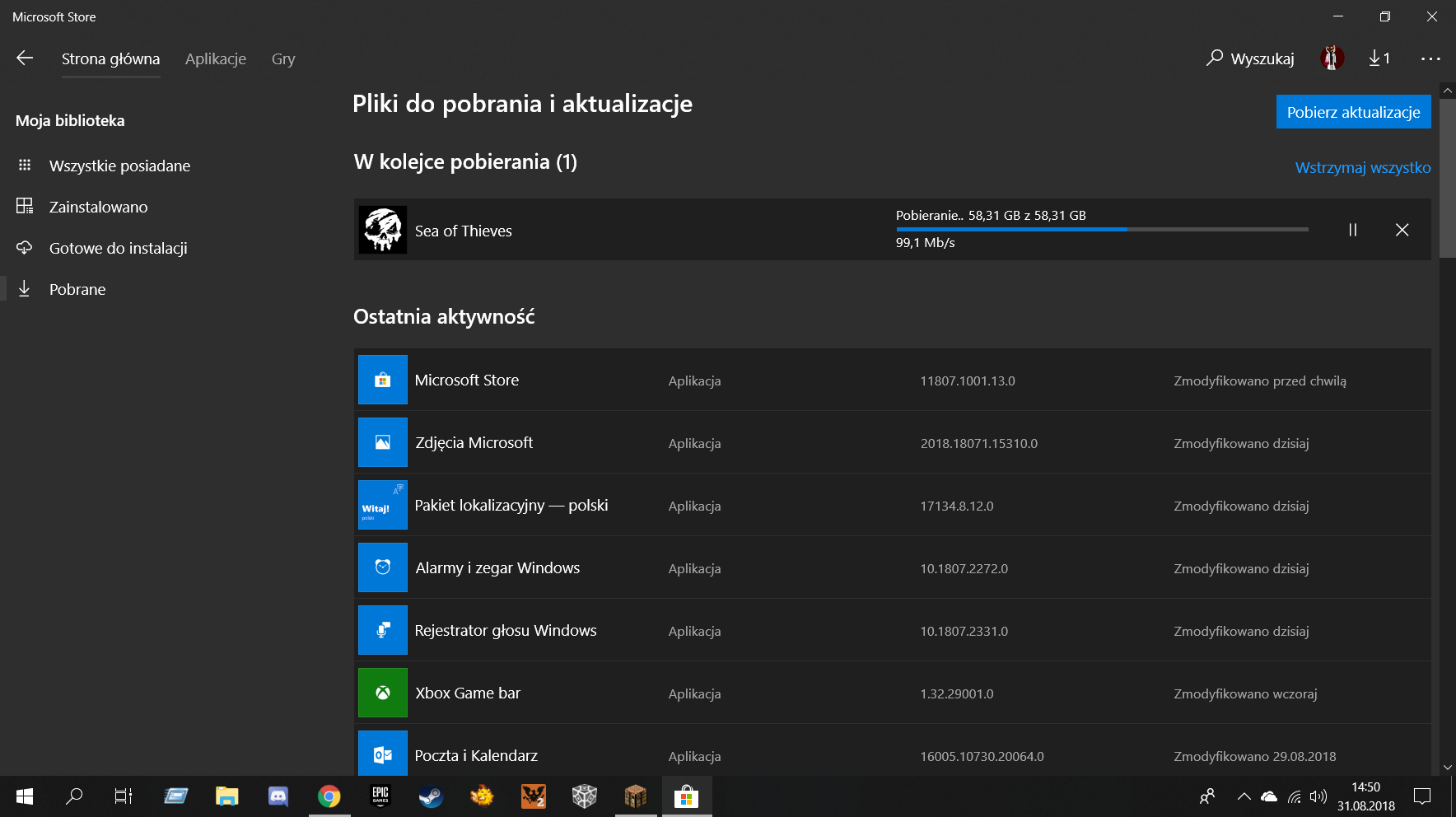Open the Sea of Thieves title

click(464, 231)
